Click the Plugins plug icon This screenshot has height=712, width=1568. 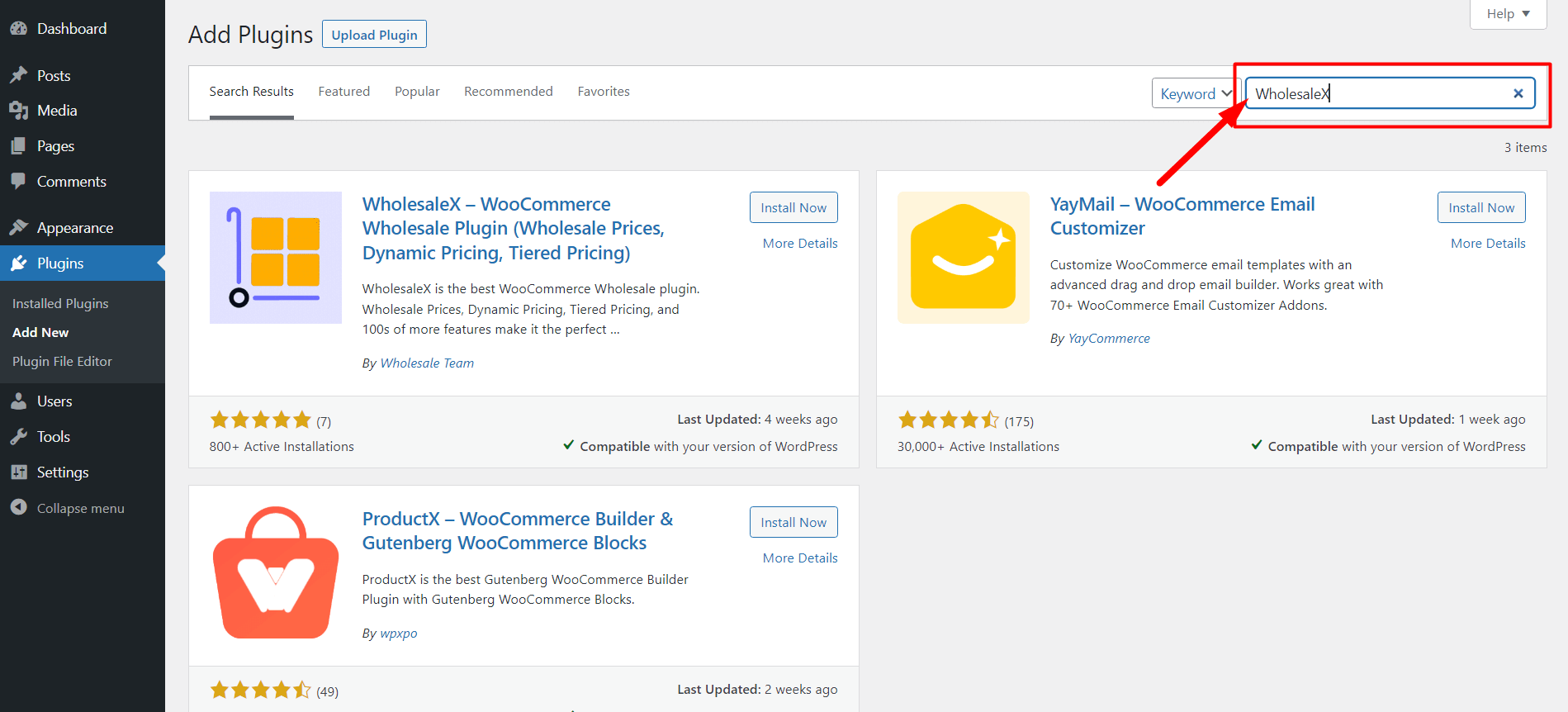[19, 263]
